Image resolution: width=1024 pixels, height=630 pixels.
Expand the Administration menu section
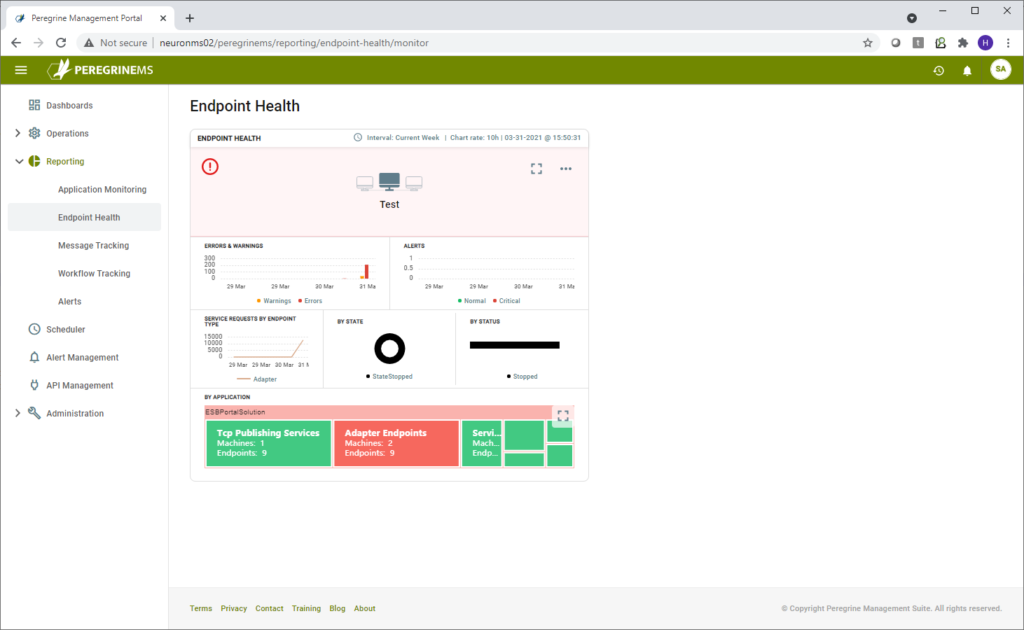[x=18, y=413]
